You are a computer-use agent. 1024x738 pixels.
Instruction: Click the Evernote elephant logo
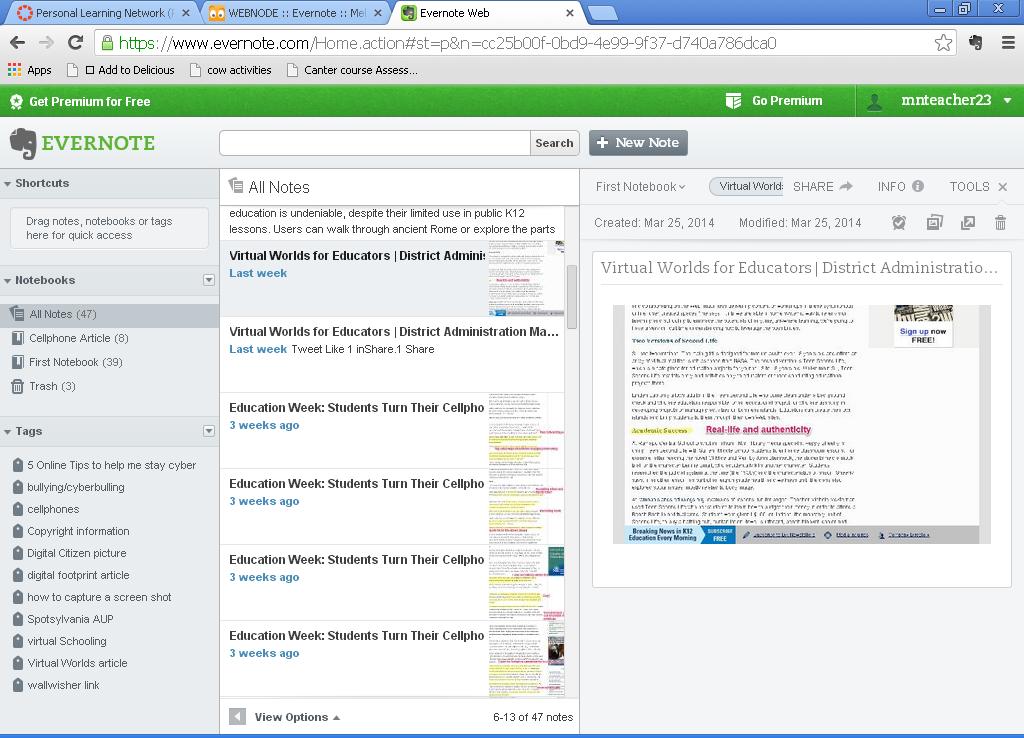24,143
